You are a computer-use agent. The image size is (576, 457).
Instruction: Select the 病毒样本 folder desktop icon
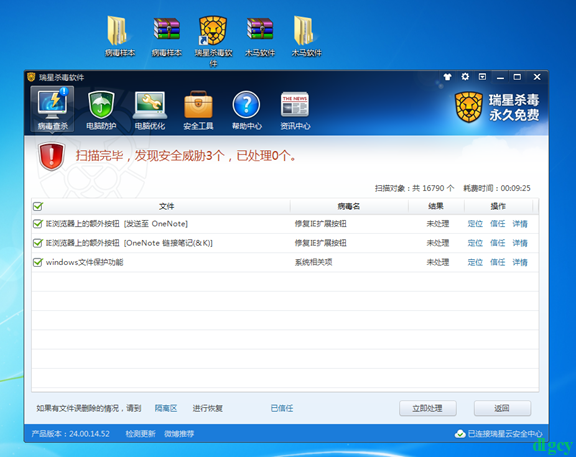coord(120,36)
